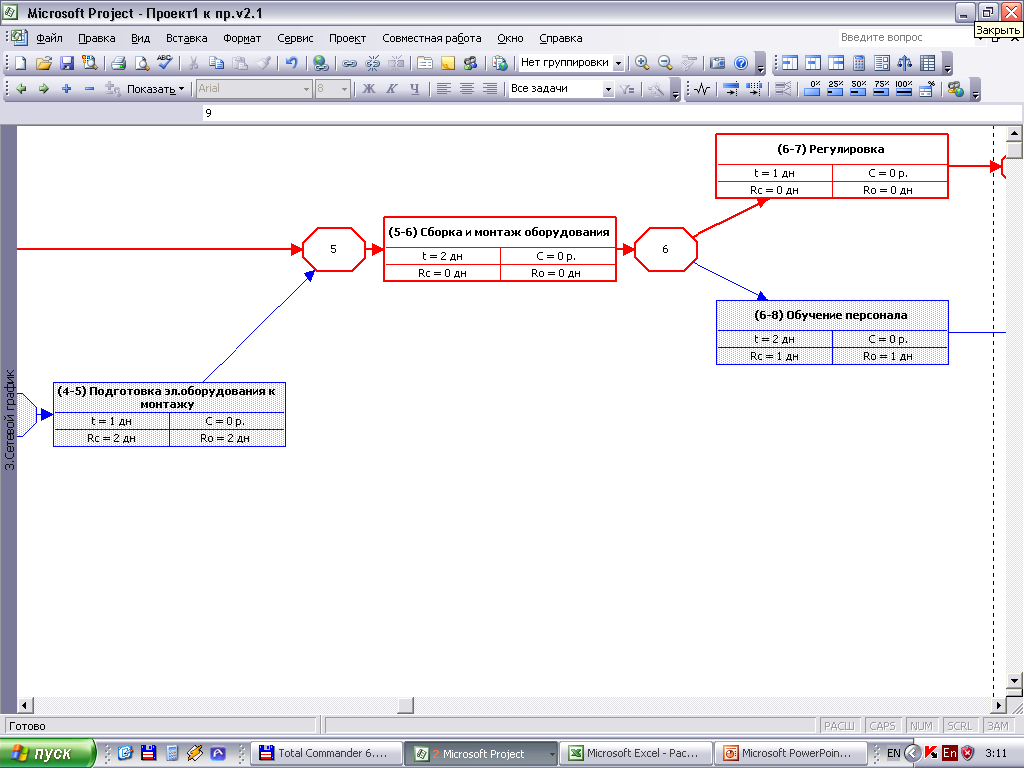Undo the last action

click(292, 63)
